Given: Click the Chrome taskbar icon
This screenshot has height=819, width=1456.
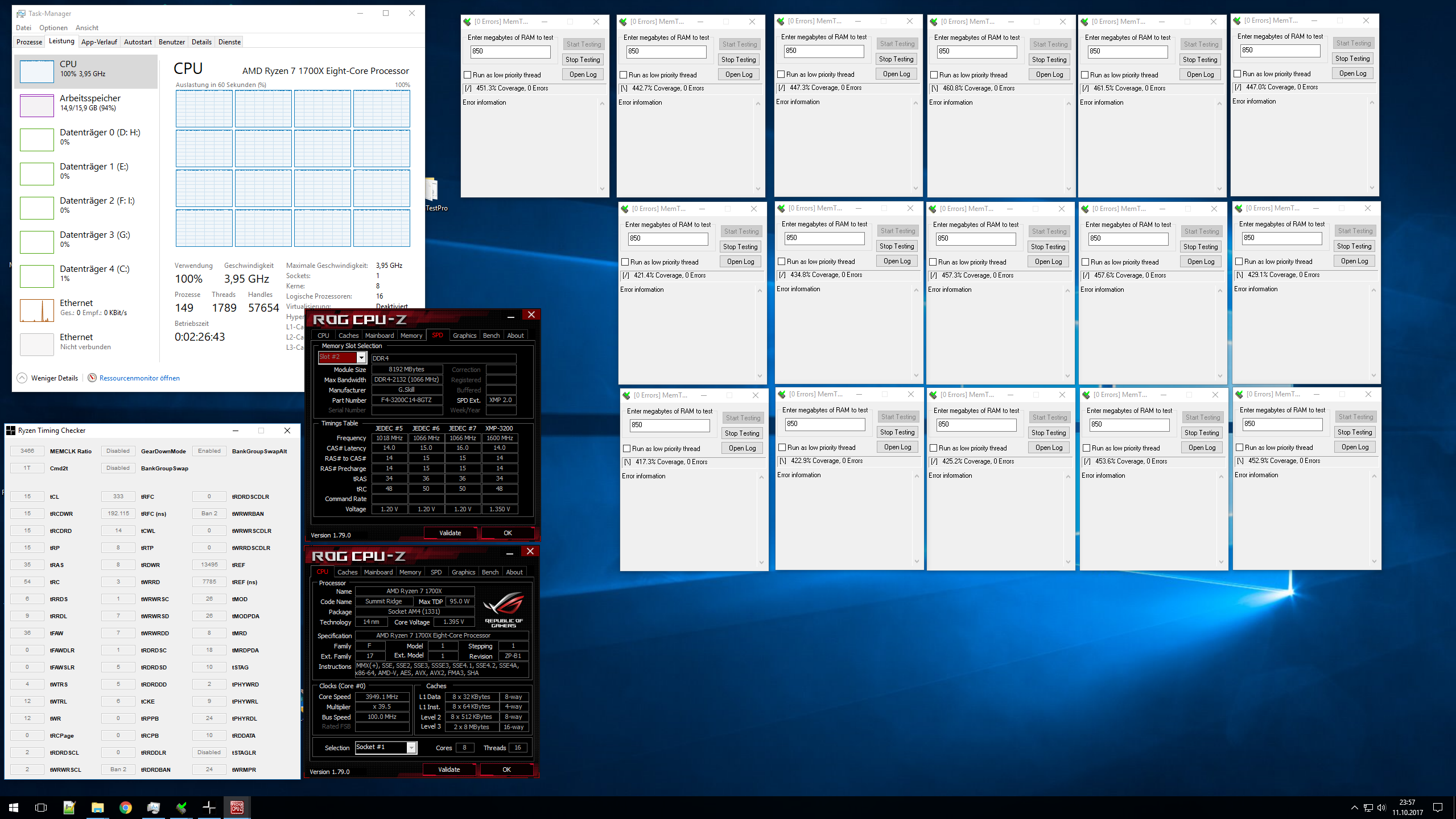Looking at the screenshot, I should (x=125, y=807).
